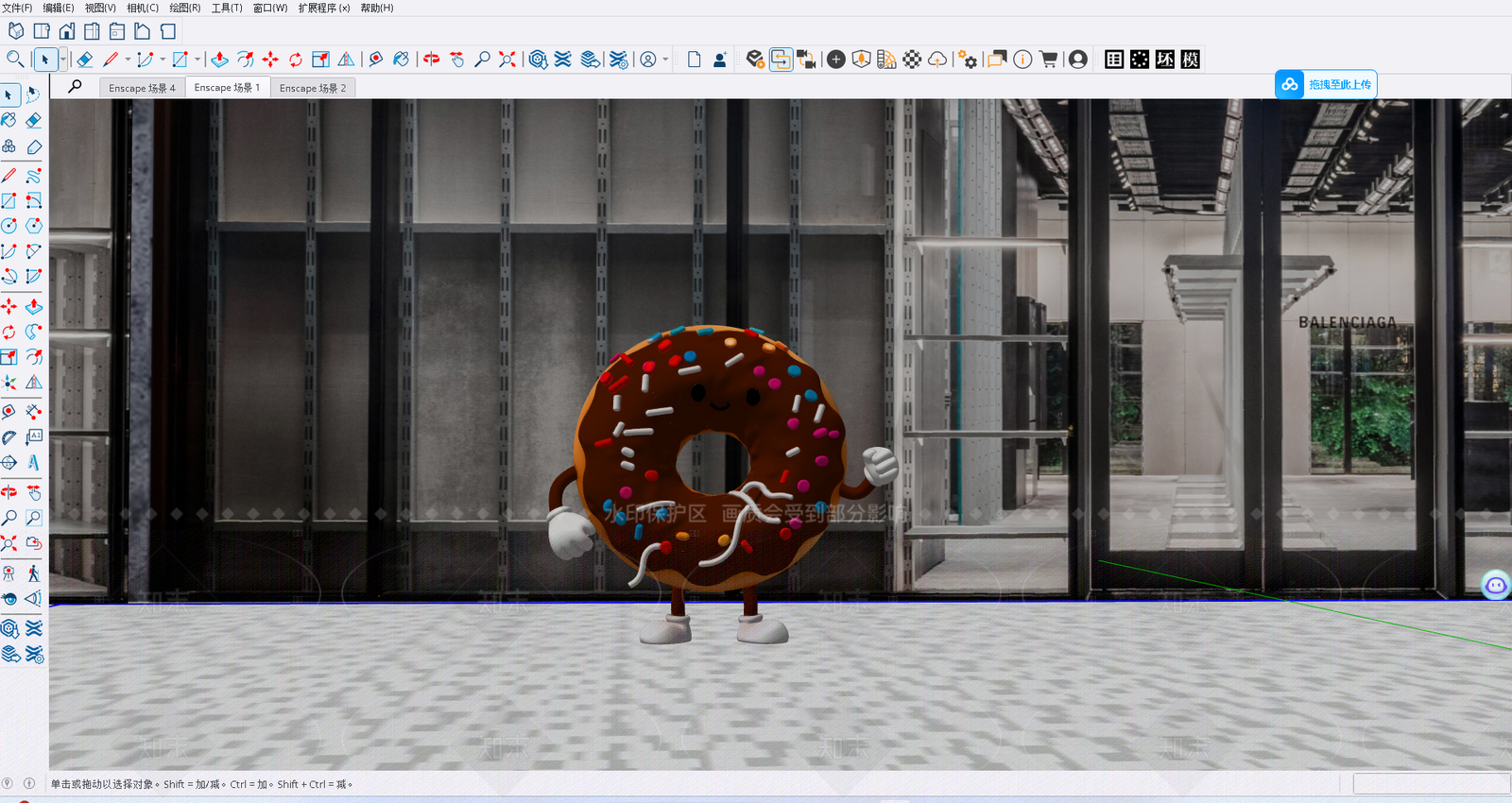Screen dimensions: 1512x803
Task: Switch to Enscape 场景 1 tab
Action: click(x=227, y=88)
